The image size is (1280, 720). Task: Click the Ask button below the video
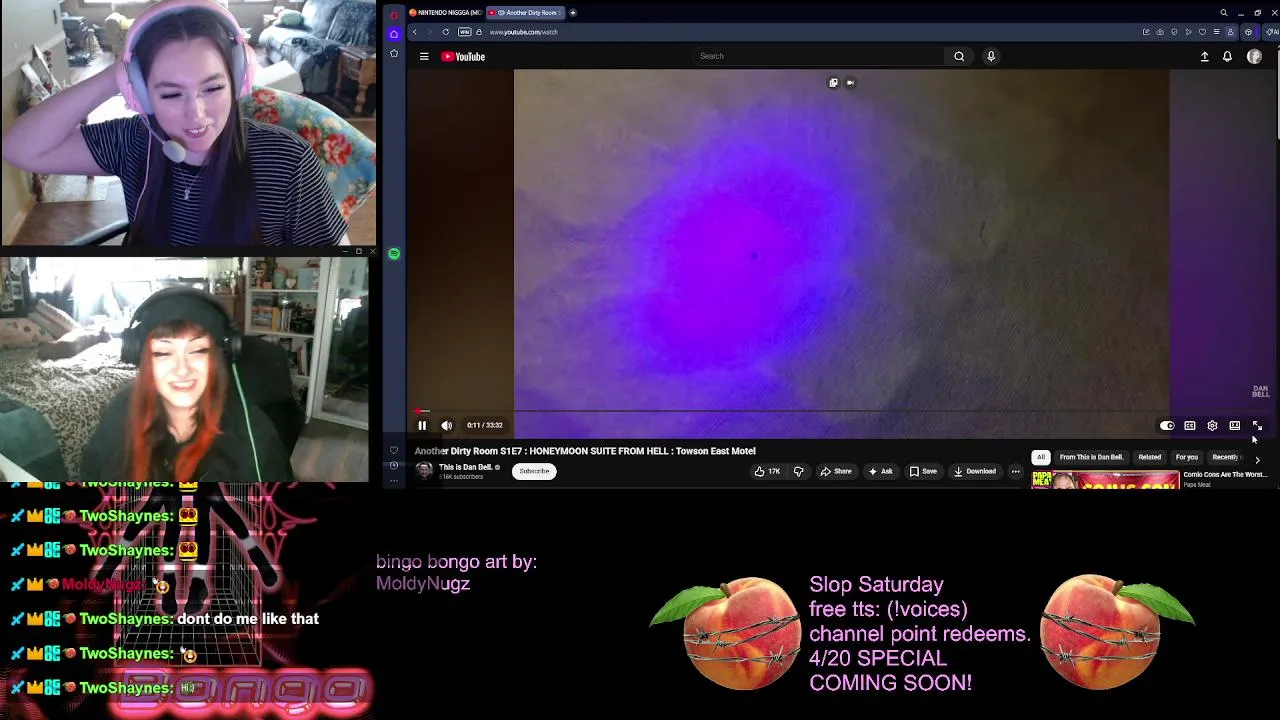(x=881, y=471)
